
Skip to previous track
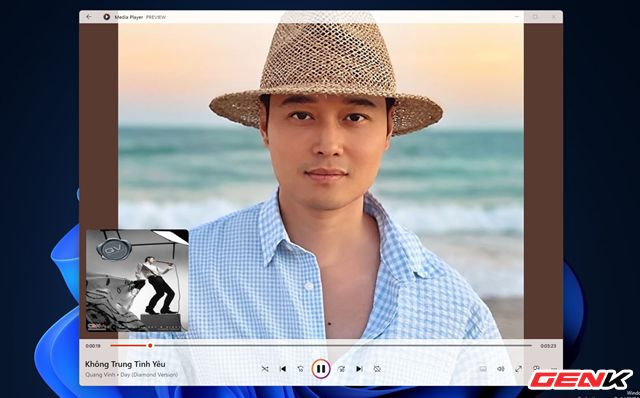pos(282,369)
